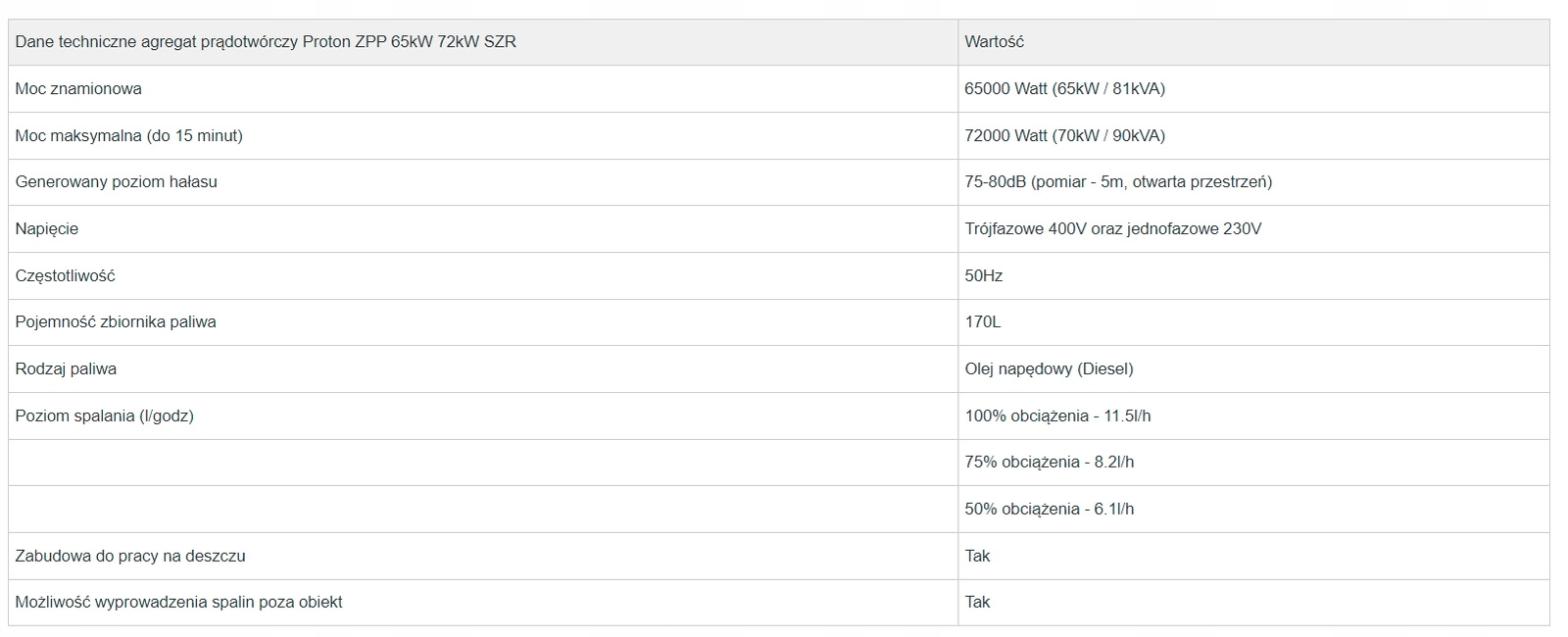Select the '75-80dB' noise level value

pyautogui.click(x=1118, y=182)
